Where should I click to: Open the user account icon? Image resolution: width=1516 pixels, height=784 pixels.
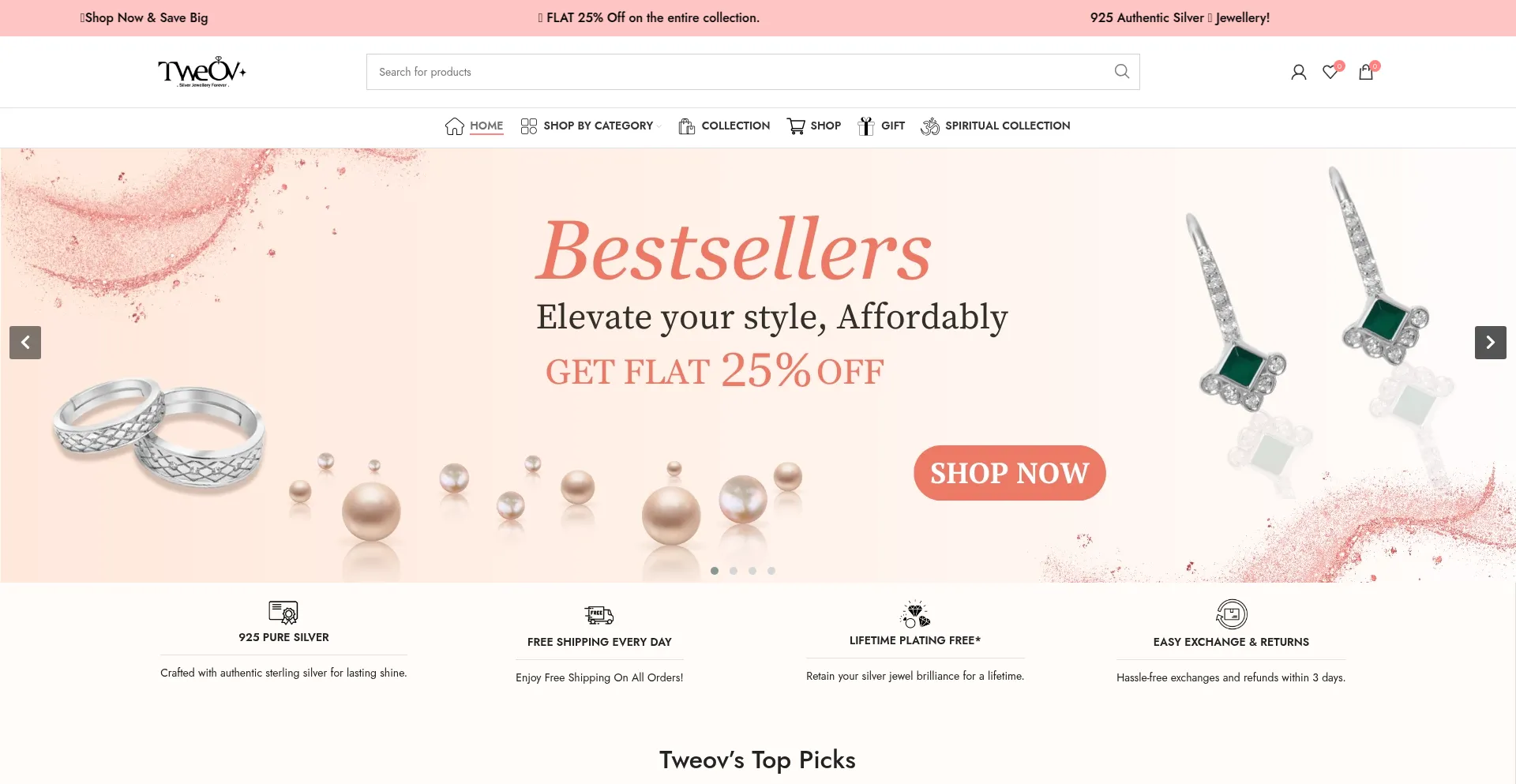[1298, 73]
